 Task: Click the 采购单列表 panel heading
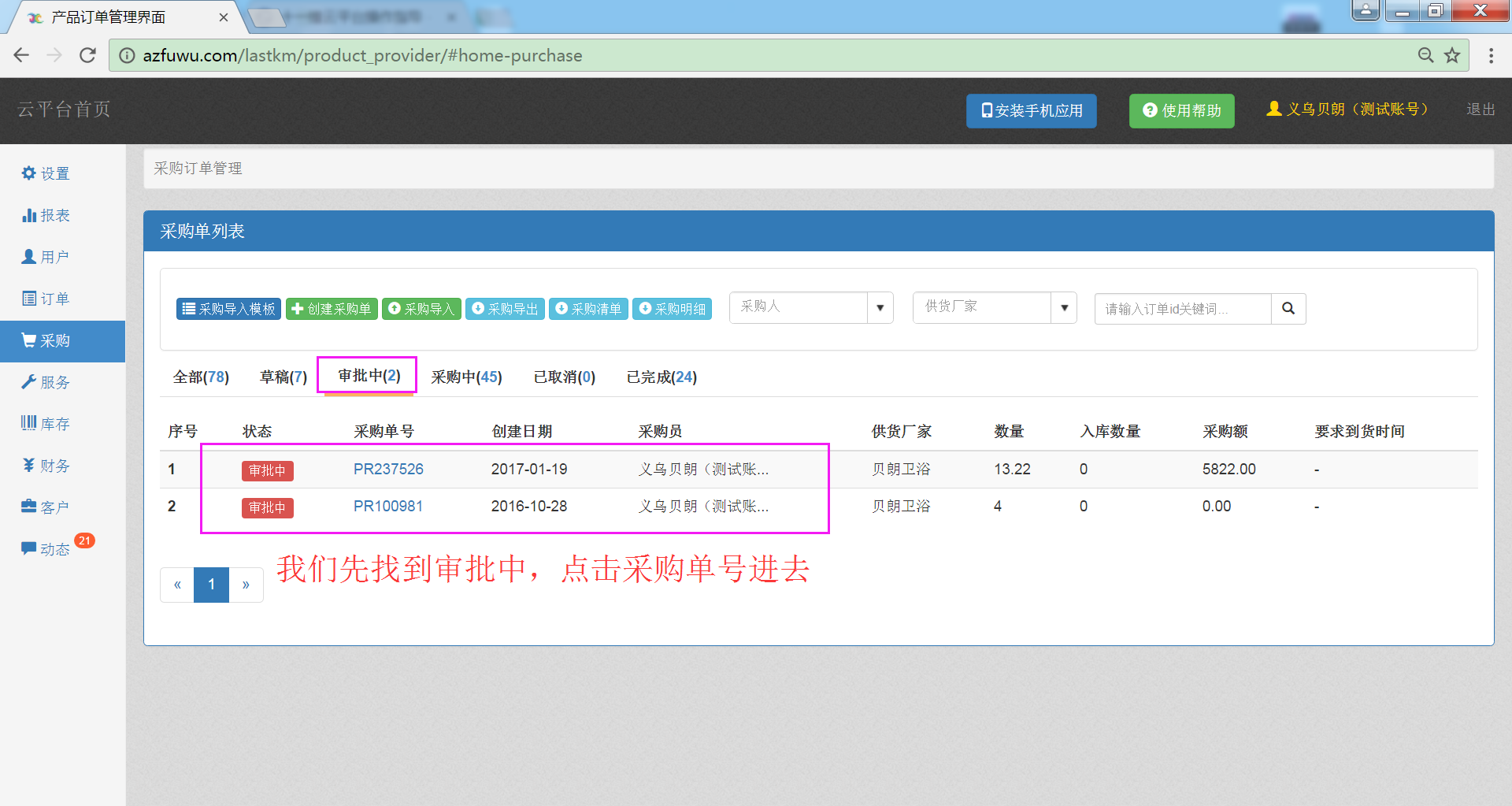(202, 231)
